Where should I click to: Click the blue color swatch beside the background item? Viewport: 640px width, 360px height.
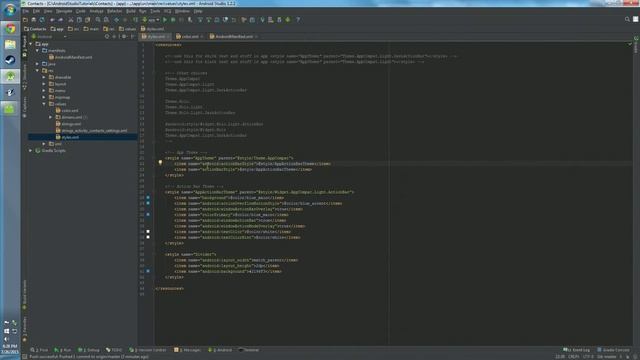[x=148, y=198]
